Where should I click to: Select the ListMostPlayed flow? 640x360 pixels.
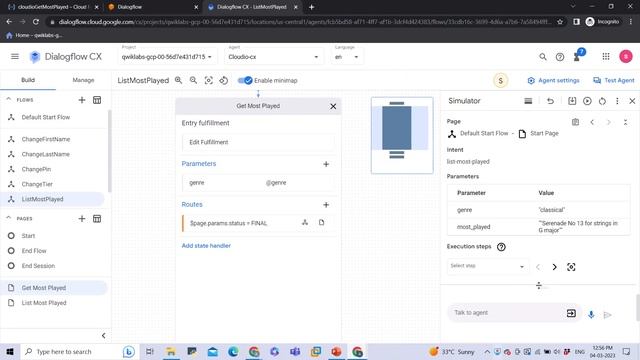[53, 199]
